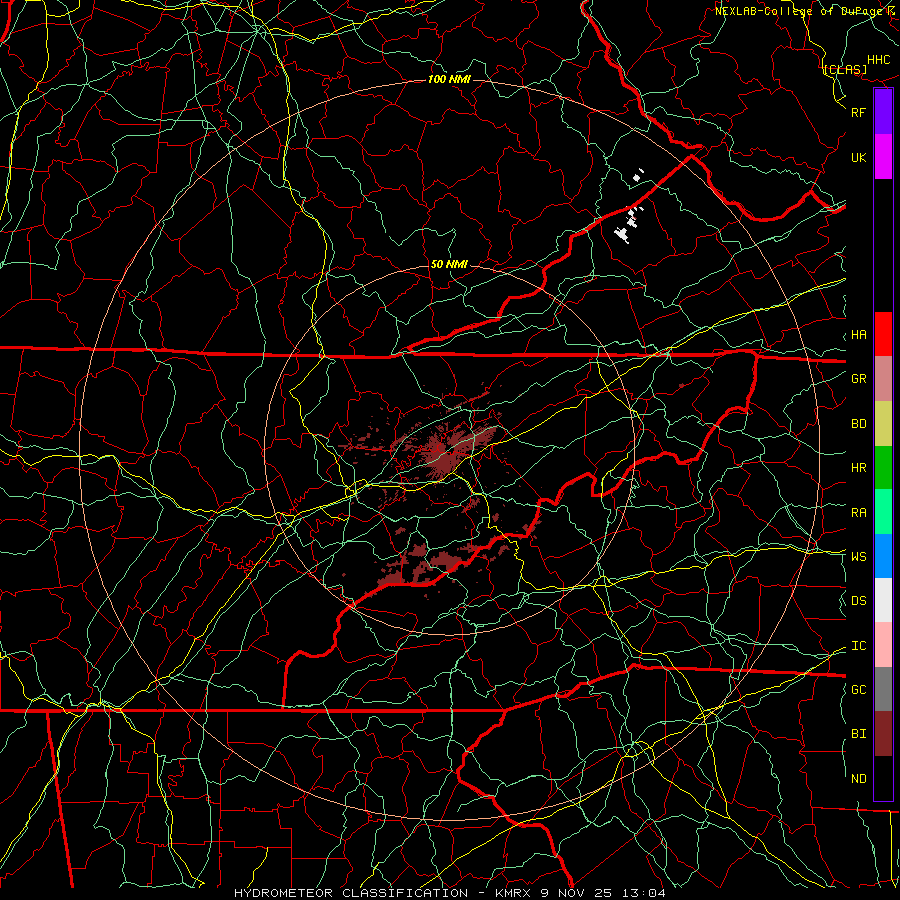Select the GR legend color block
This screenshot has width=900, height=900.
(883, 379)
